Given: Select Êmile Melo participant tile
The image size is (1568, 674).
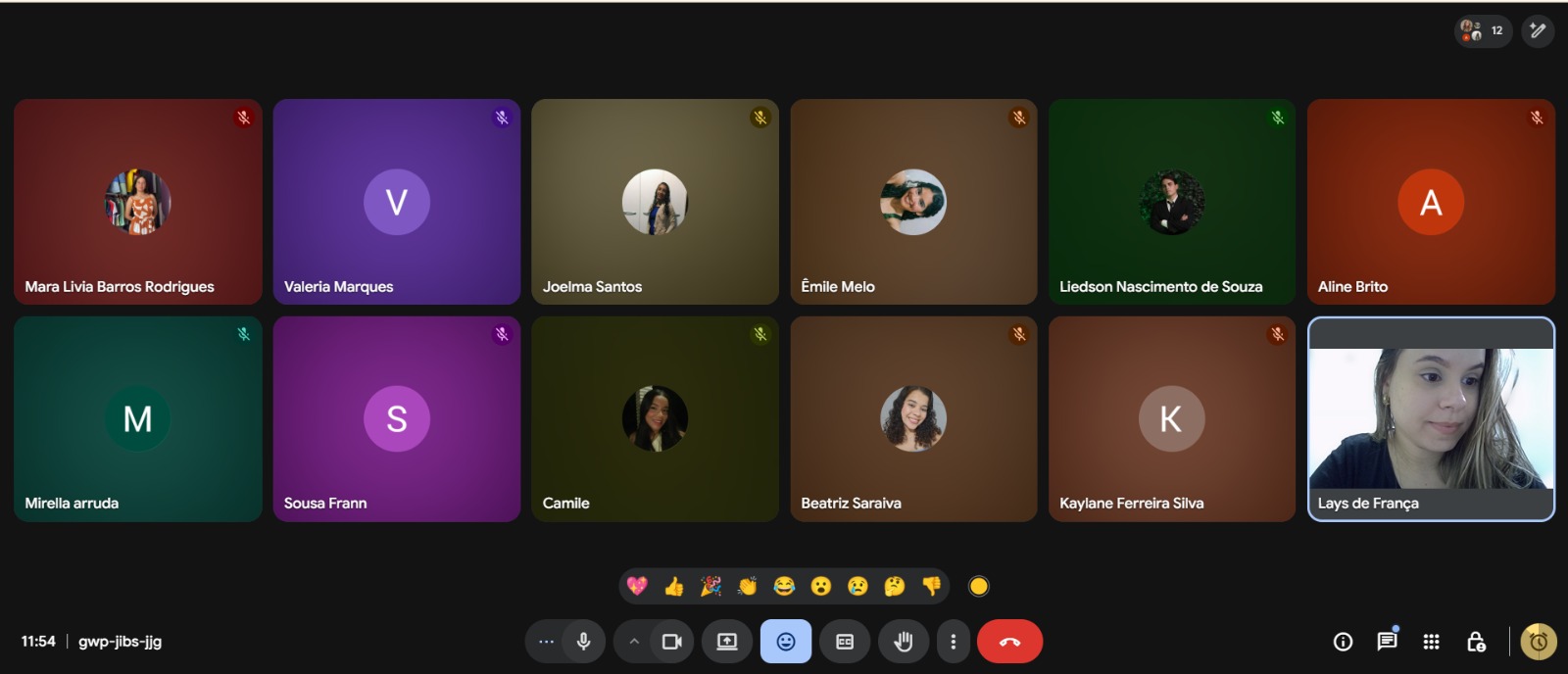Looking at the screenshot, I should pyautogui.click(x=913, y=202).
